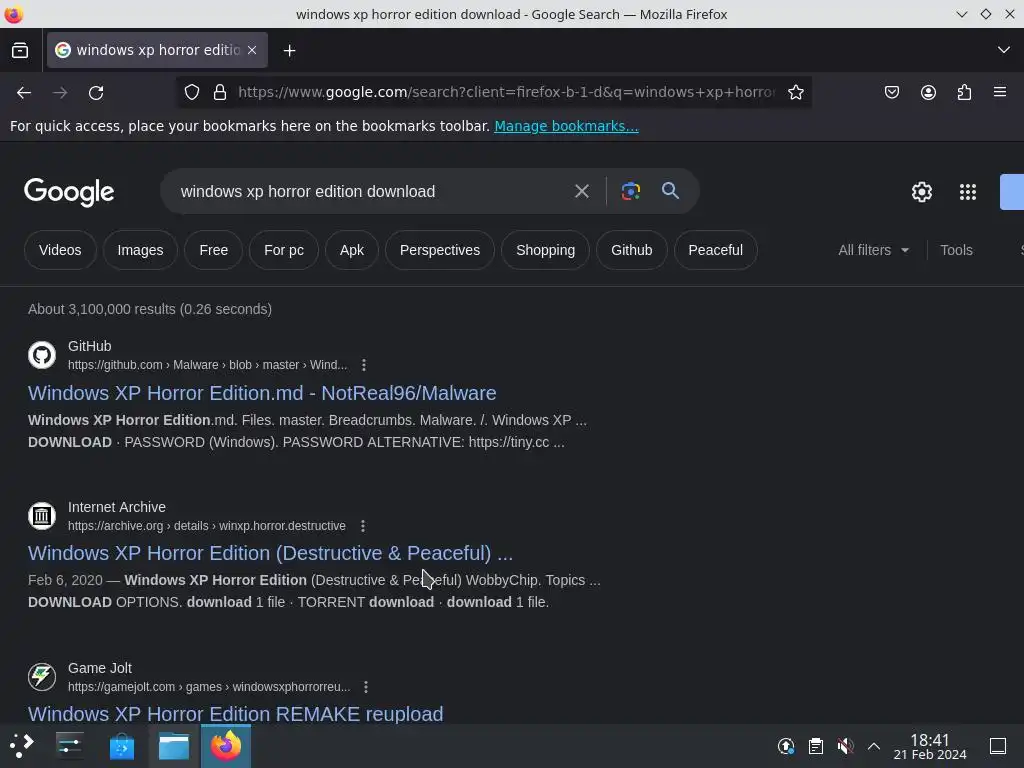Search by image with Google Lens
1024x768 pixels.
(x=630, y=191)
